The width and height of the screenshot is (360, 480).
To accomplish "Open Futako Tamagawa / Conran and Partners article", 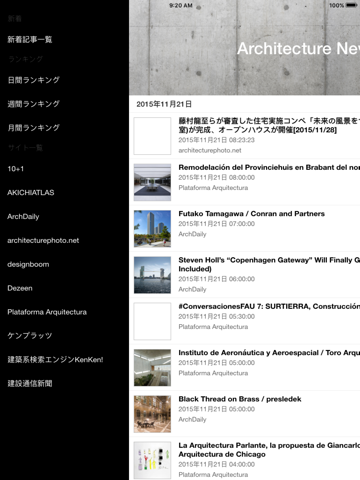I will (245, 229).
